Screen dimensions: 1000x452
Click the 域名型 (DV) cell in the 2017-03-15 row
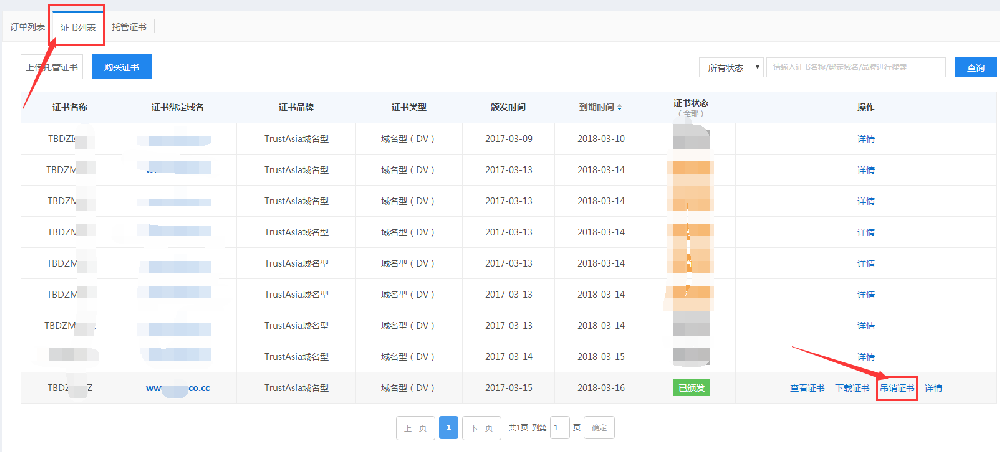tap(408, 388)
